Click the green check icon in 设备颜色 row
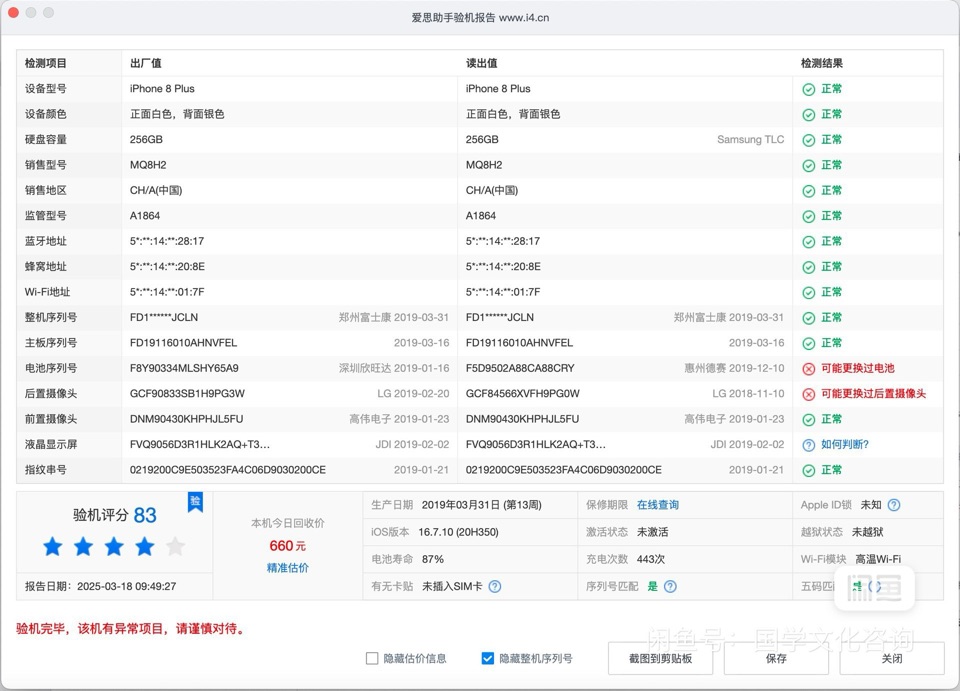Screen dimensions: 960x691 click(x=808, y=115)
